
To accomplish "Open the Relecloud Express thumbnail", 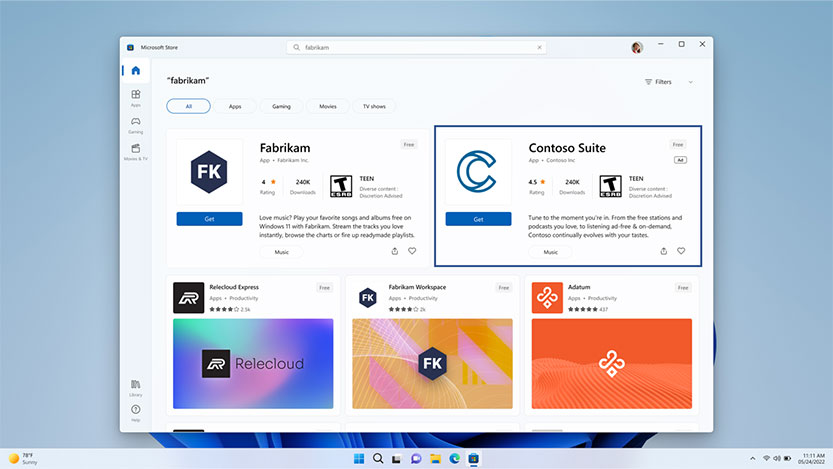I will (x=252, y=364).
